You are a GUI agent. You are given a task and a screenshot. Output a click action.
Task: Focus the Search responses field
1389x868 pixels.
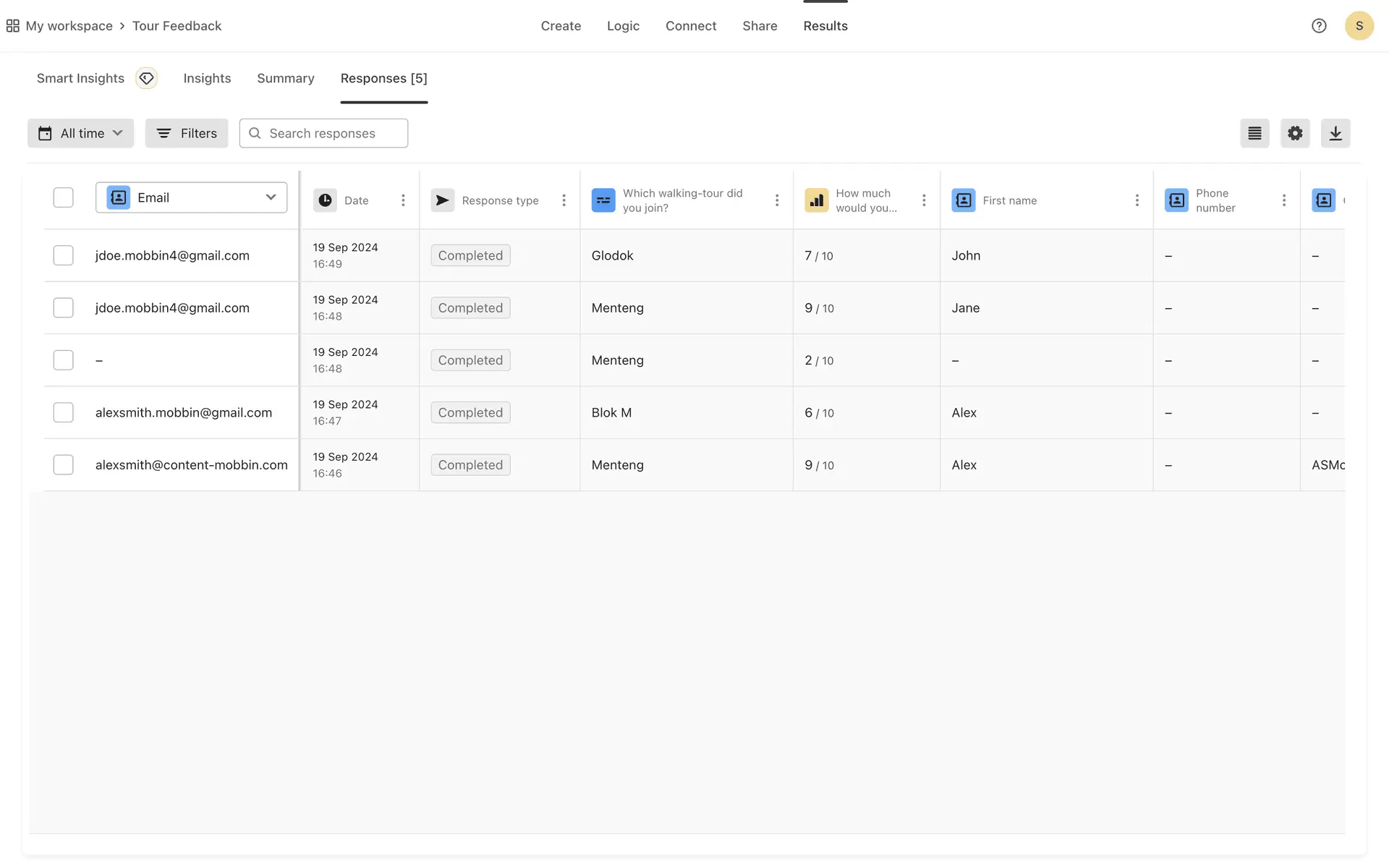(x=323, y=133)
